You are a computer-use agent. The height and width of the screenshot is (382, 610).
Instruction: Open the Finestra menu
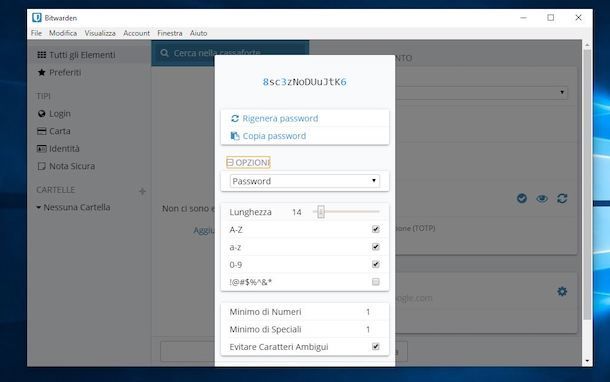tap(170, 33)
